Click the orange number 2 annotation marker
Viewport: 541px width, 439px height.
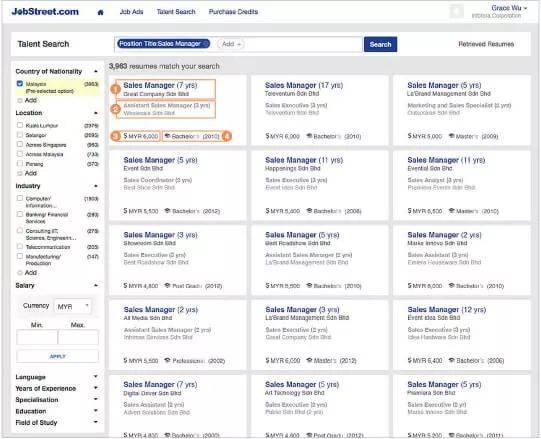[115, 109]
